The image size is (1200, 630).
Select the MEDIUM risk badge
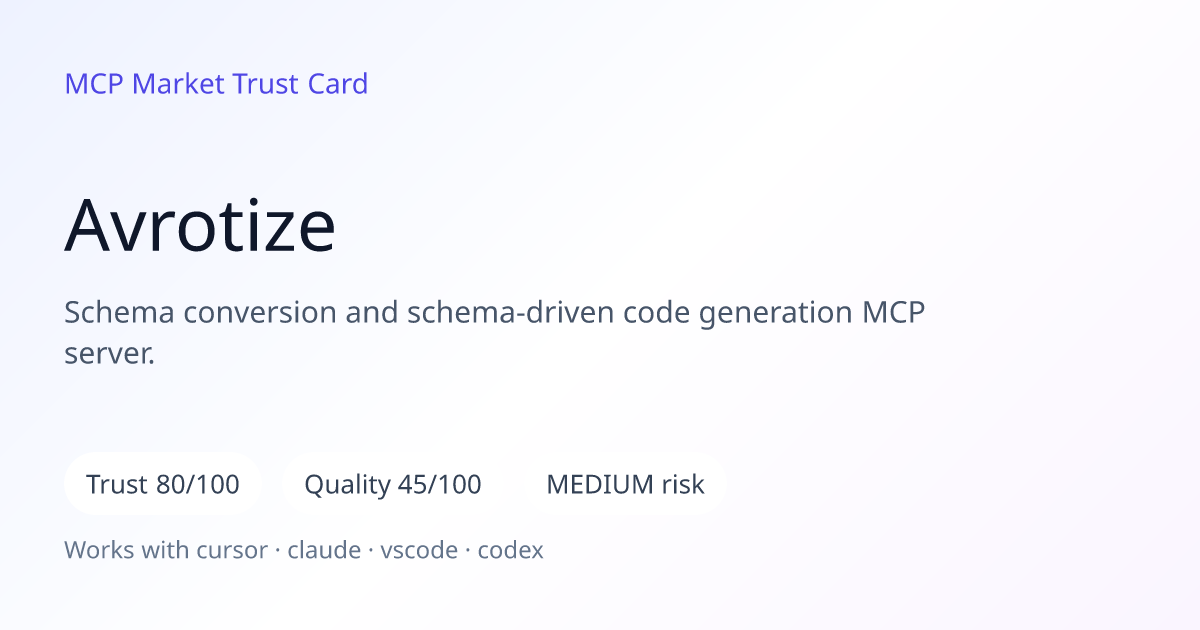(x=625, y=484)
